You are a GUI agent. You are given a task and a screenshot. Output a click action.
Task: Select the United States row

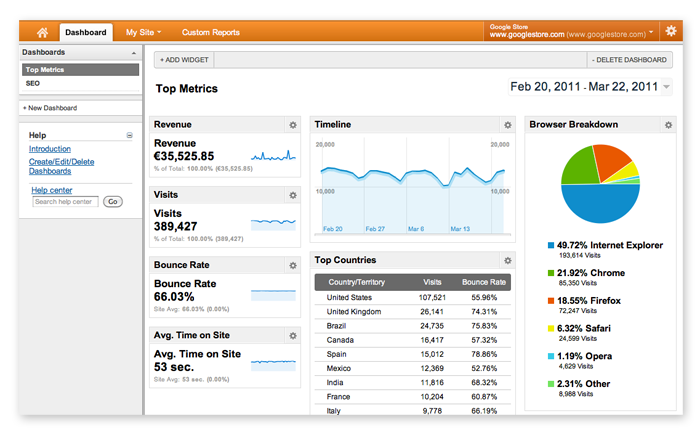coord(412,298)
